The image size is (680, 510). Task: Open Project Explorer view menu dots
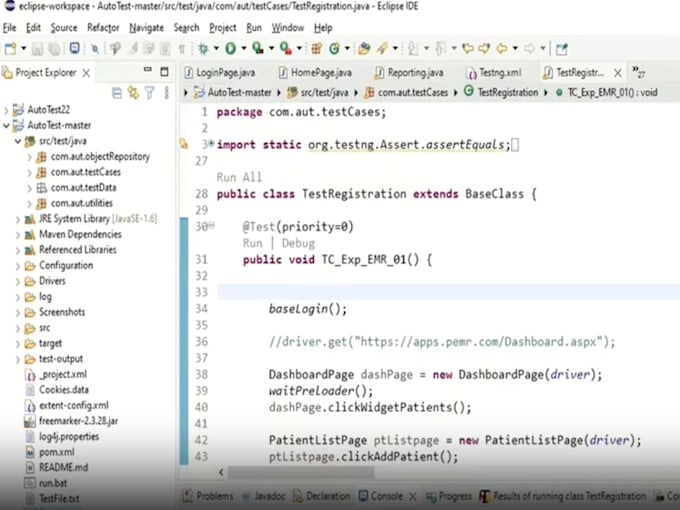coord(166,93)
